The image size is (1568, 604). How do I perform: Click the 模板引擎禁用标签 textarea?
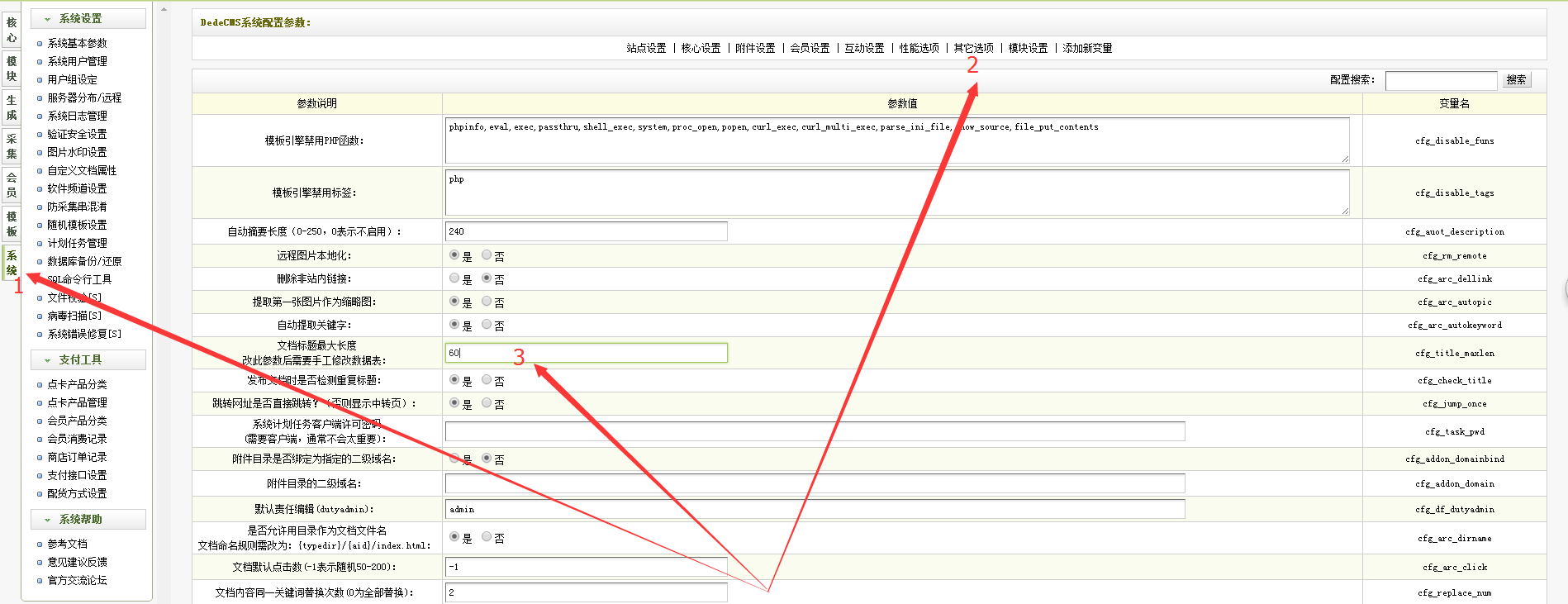point(897,193)
